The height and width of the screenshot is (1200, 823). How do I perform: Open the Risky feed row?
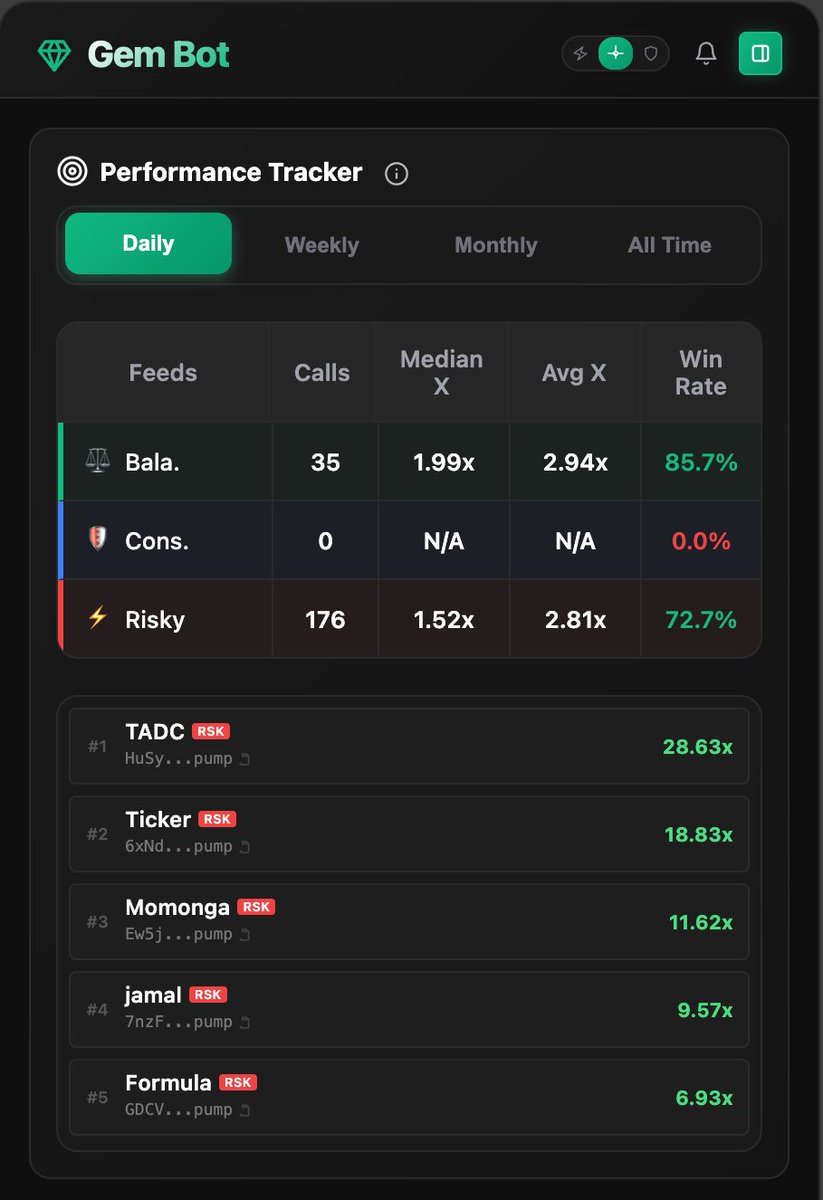[x=410, y=619]
